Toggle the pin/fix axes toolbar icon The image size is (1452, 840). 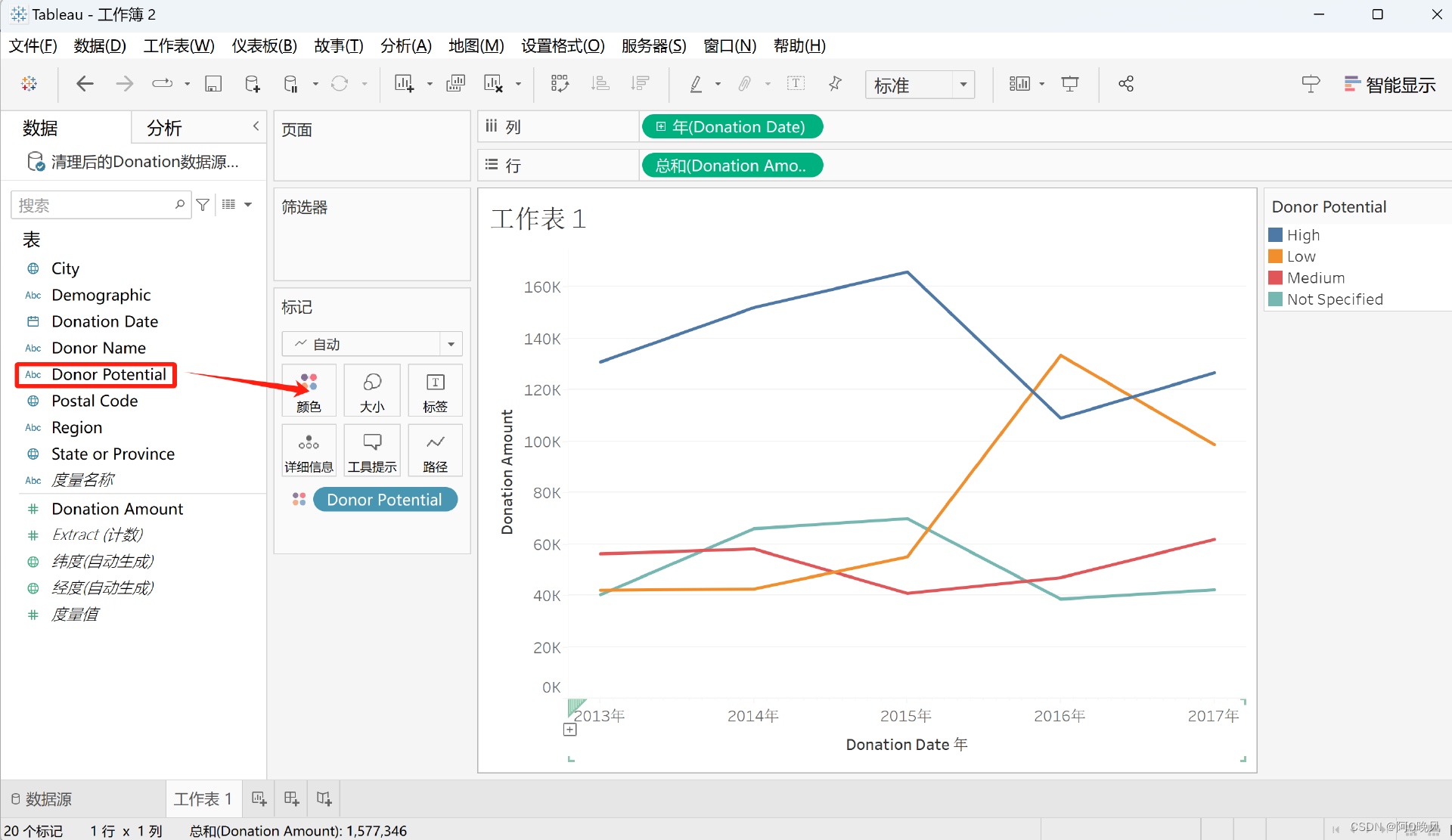coord(835,84)
